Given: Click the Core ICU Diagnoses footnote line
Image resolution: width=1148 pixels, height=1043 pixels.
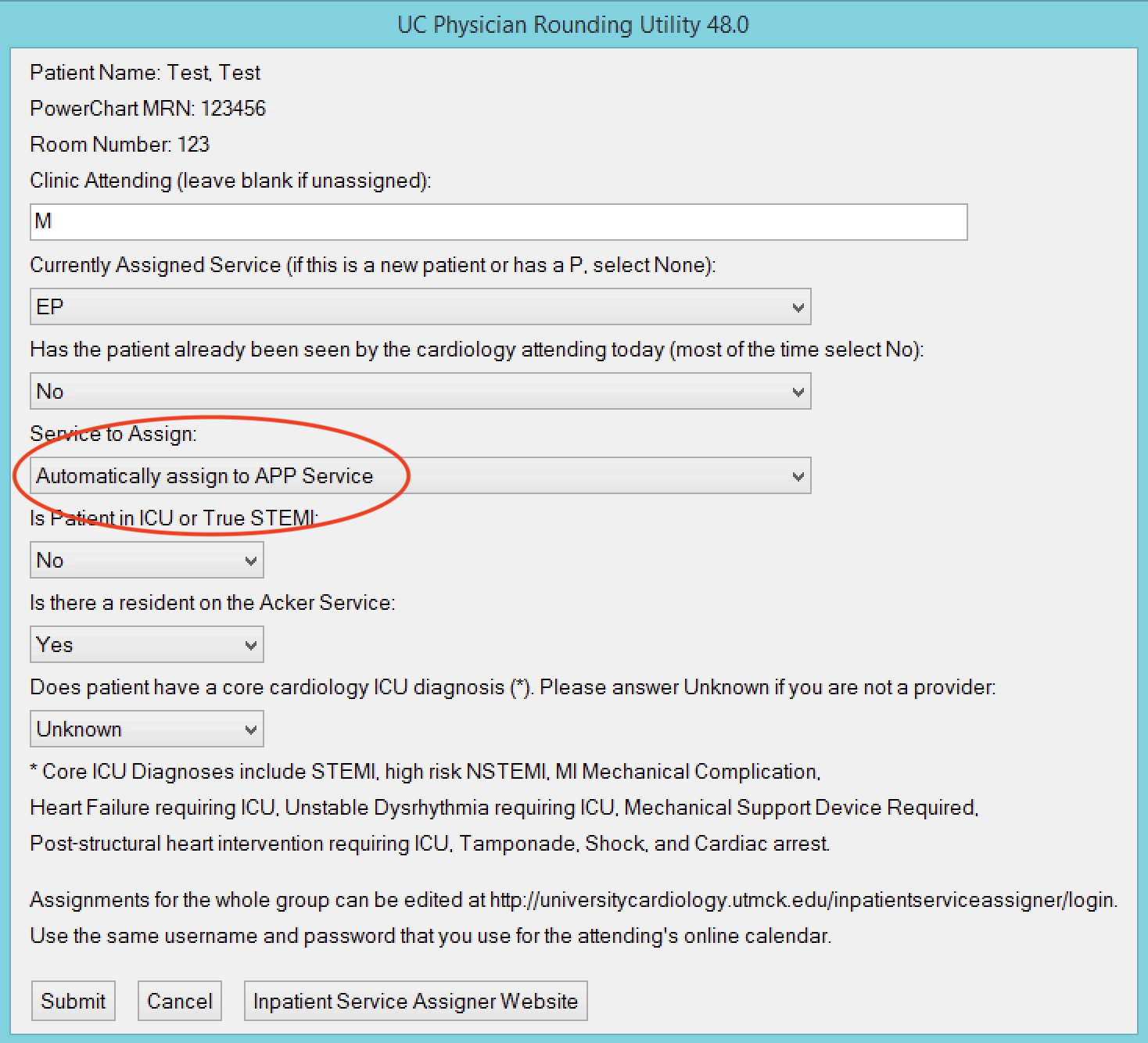Looking at the screenshot, I should (425, 772).
